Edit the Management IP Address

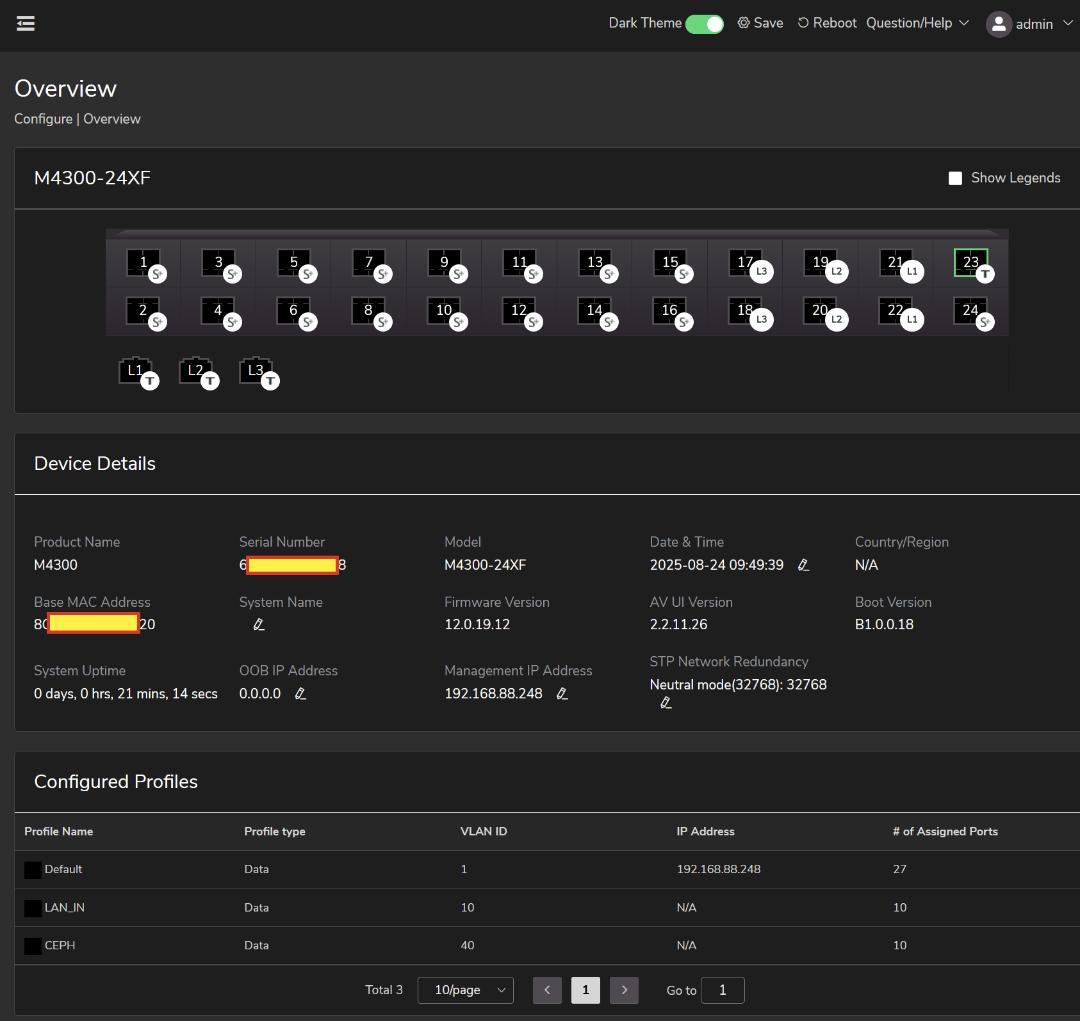click(x=562, y=693)
